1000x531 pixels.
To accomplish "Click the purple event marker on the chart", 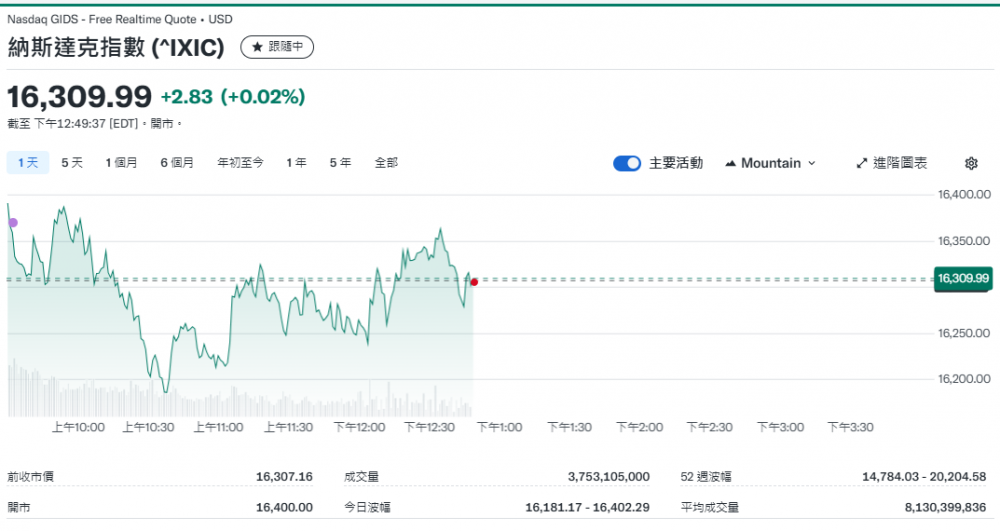I will [x=13, y=222].
